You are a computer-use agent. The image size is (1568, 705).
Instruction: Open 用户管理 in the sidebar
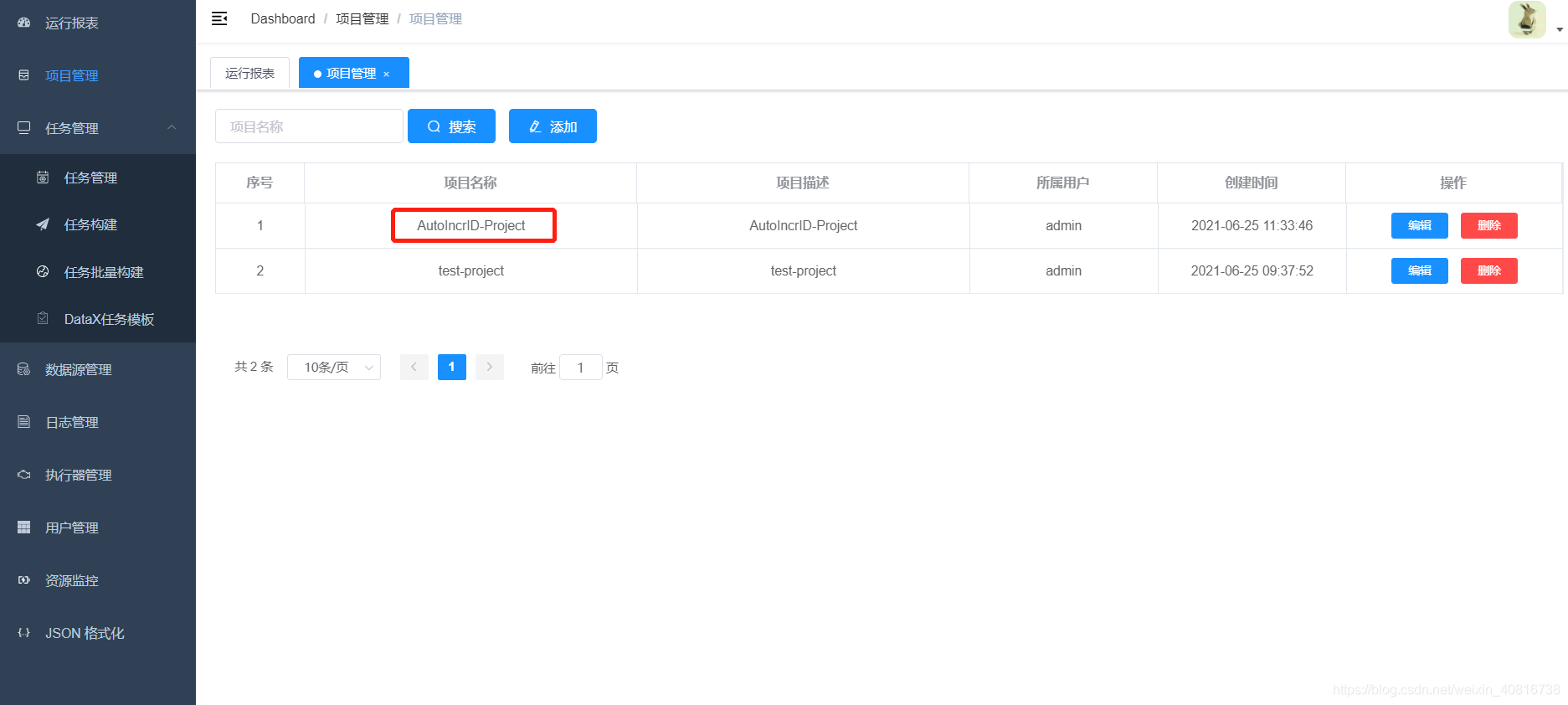[x=72, y=527]
